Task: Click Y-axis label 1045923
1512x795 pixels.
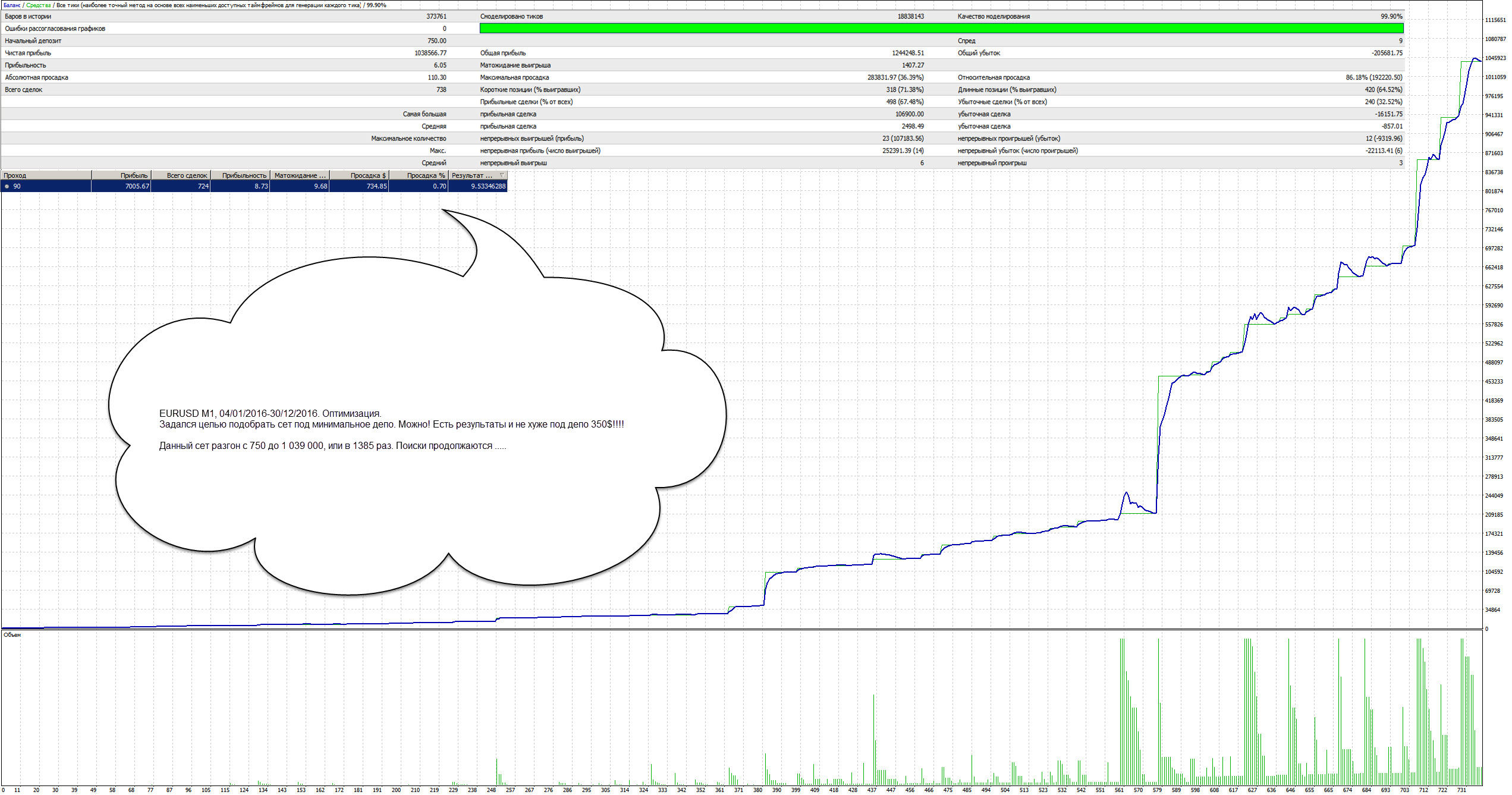Action: 1495,58
